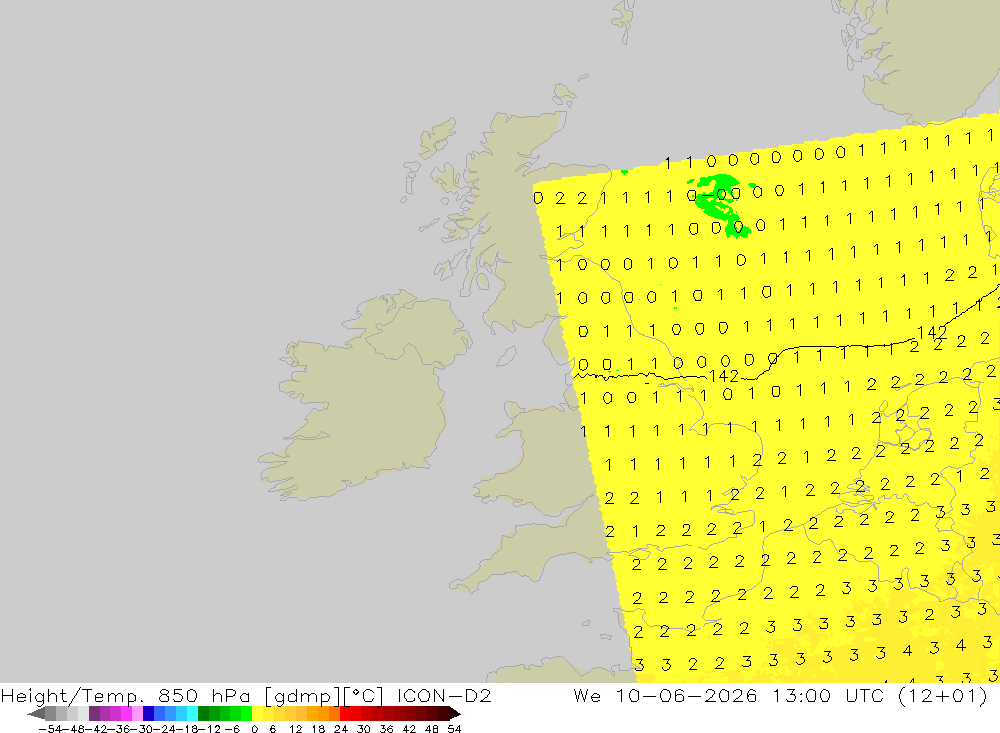Click the forecast date '10-06-2026'
The height and width of the screenshot is (733, 1000).
pyautogui.click(x=686, y=695)
